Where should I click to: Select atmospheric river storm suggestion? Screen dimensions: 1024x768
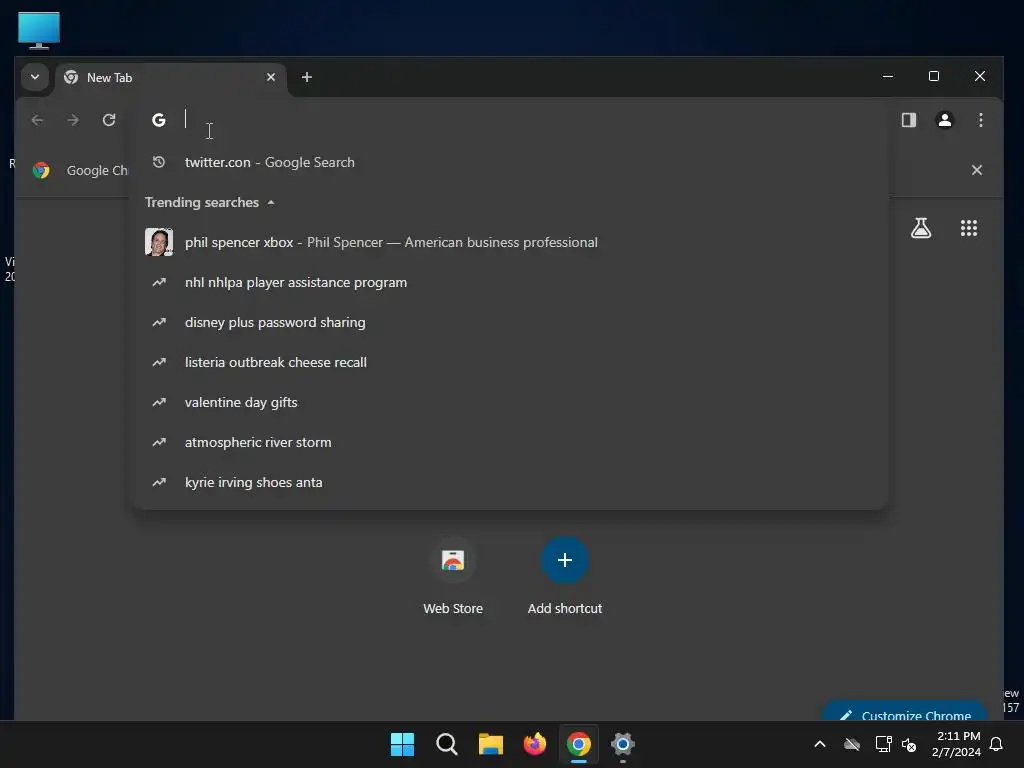coord(509,442)
